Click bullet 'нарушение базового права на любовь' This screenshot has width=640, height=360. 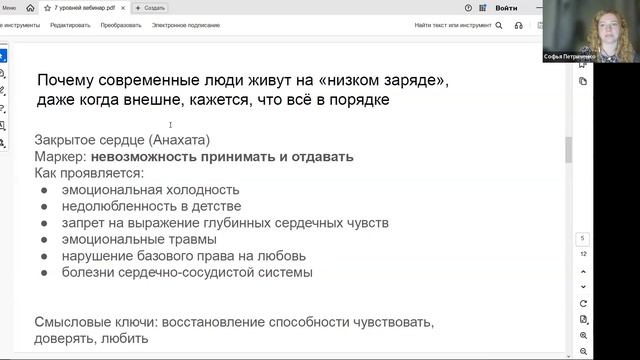tap(184, 256)
